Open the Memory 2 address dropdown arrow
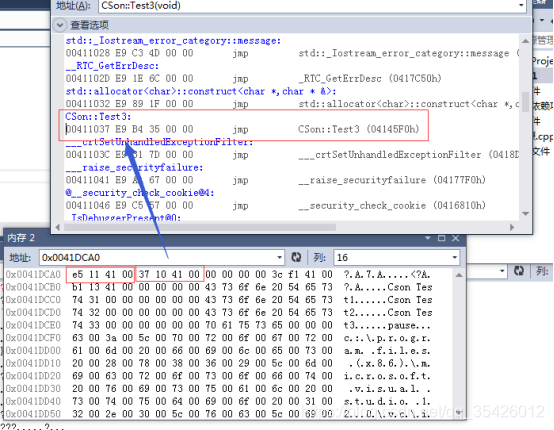 tap(279, 258)
